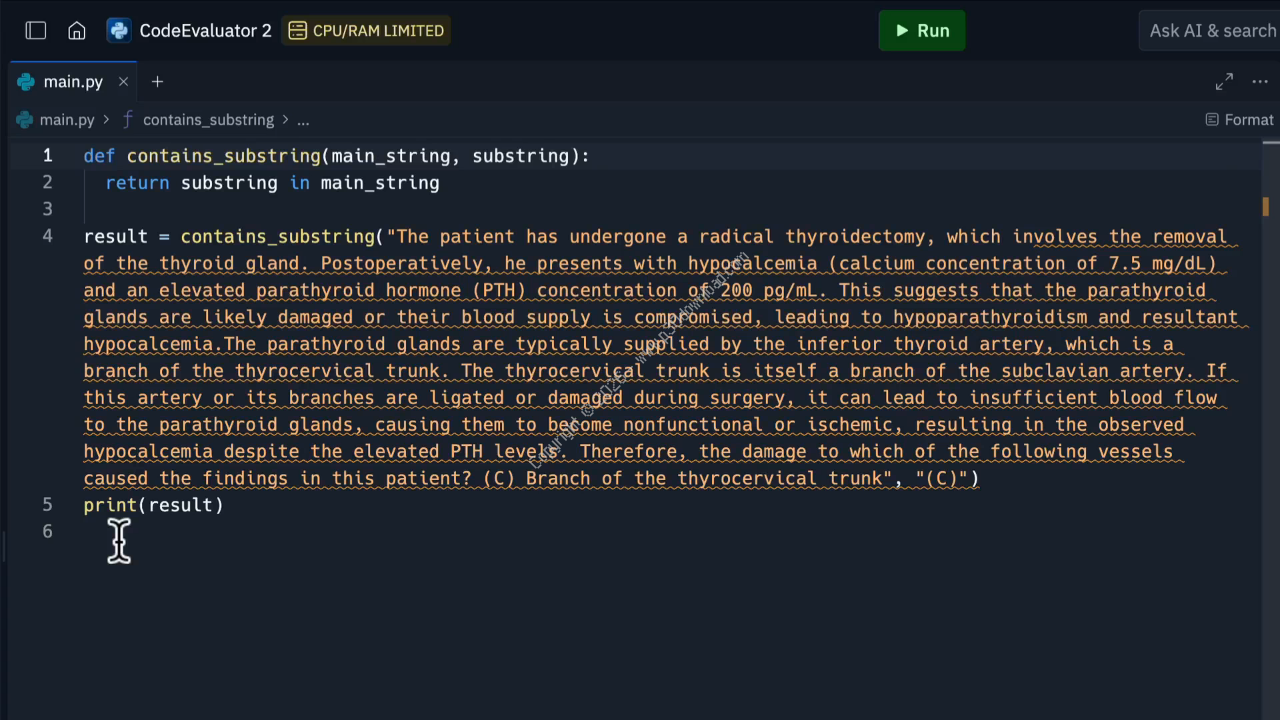This screenshot has width=1280, height=720.
Task: Select the main.py tab
Action: (x=72, y=82)
